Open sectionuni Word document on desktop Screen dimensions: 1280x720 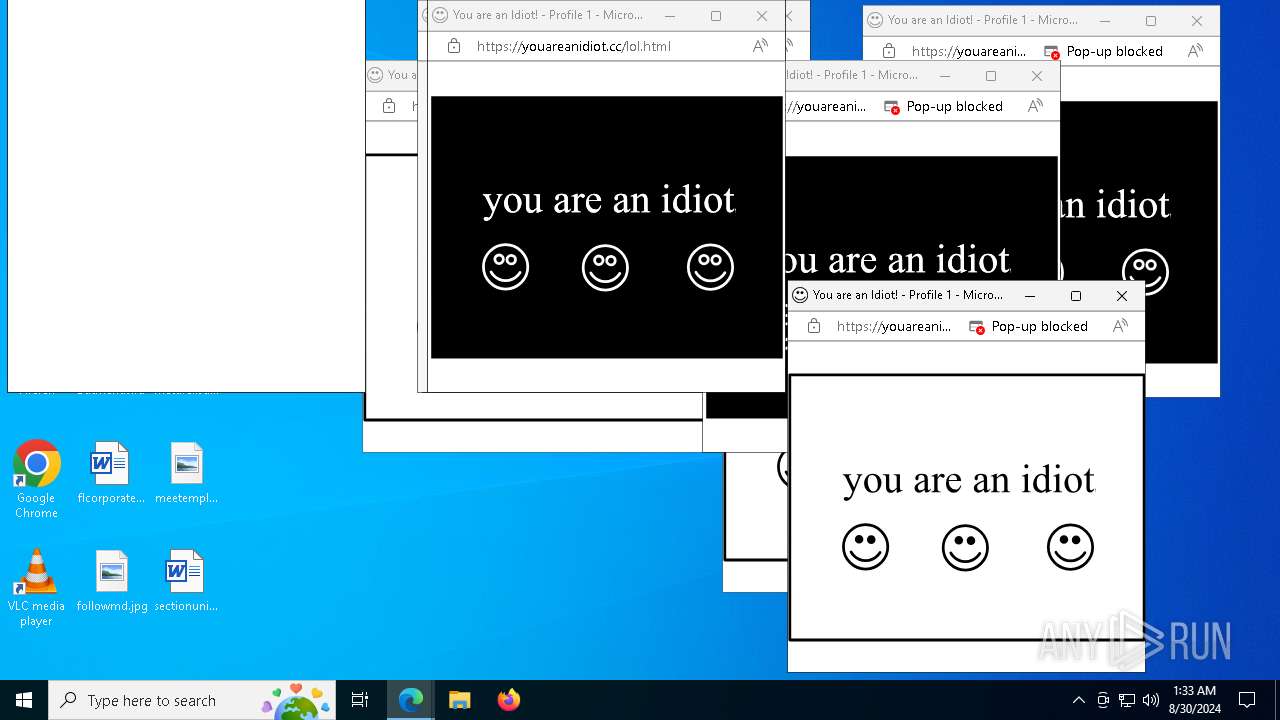pyautogui.click(x=186, y=581)
